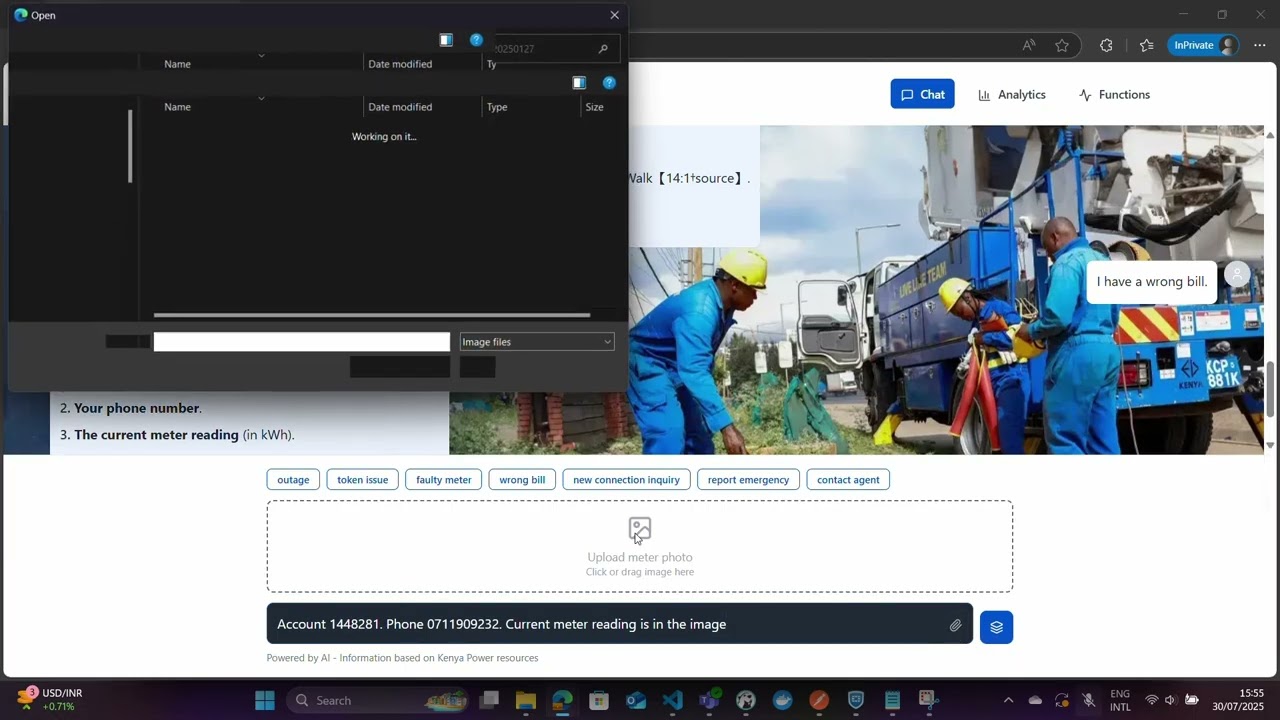Open Outlook from the taskbar
Viewport: 1280px width, 720px height.
coord(636,700)
